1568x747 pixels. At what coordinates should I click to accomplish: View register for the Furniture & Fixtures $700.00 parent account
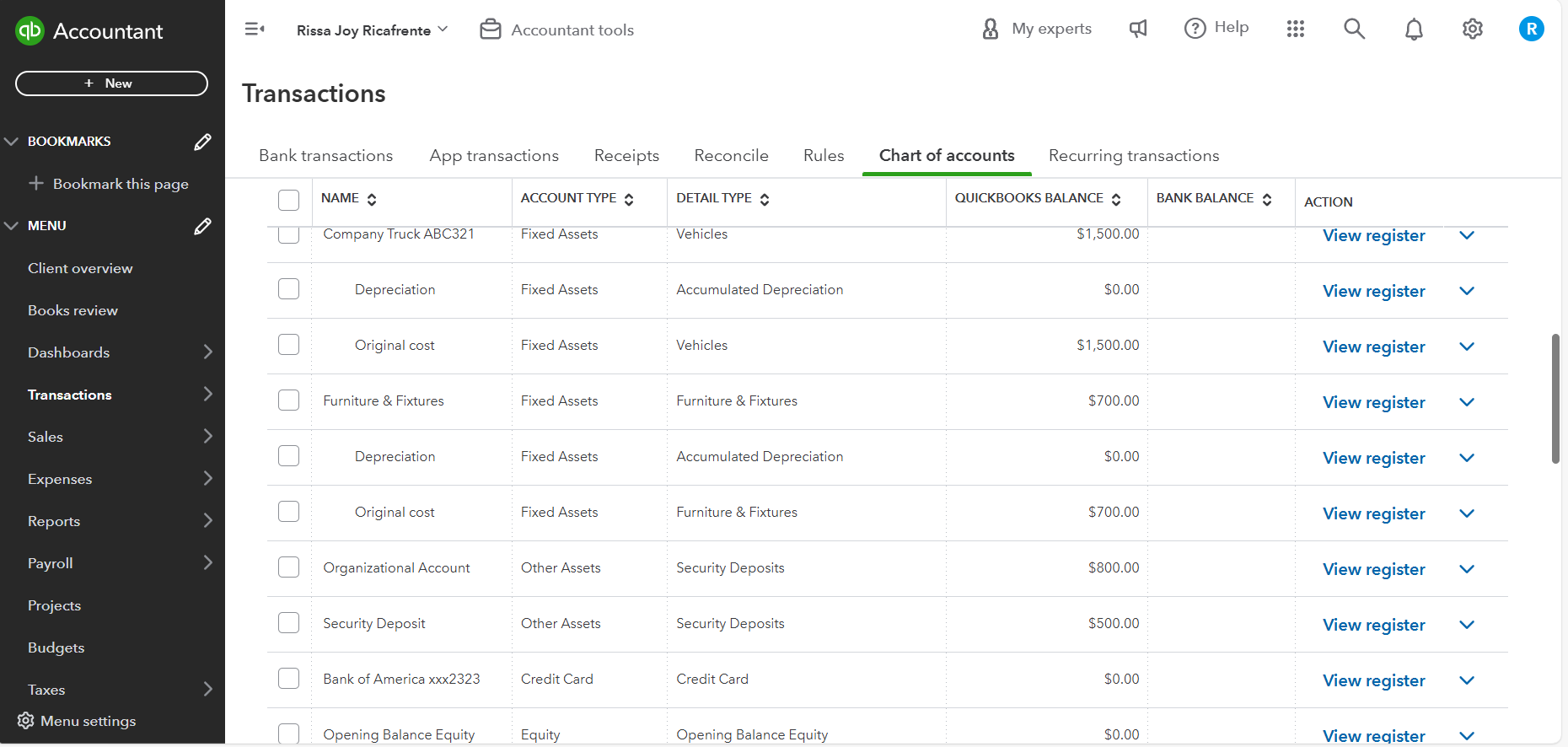1373,402
